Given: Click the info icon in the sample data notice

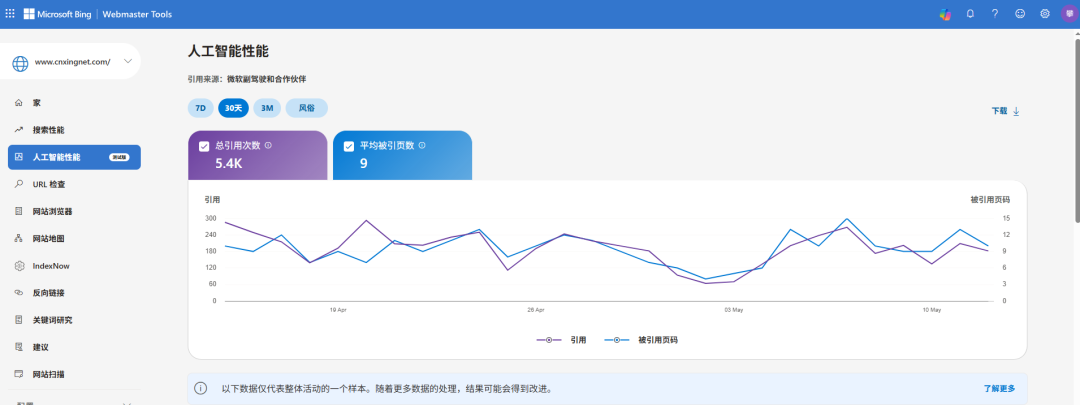Looking at the screenshot, I should tap(200, 388).
